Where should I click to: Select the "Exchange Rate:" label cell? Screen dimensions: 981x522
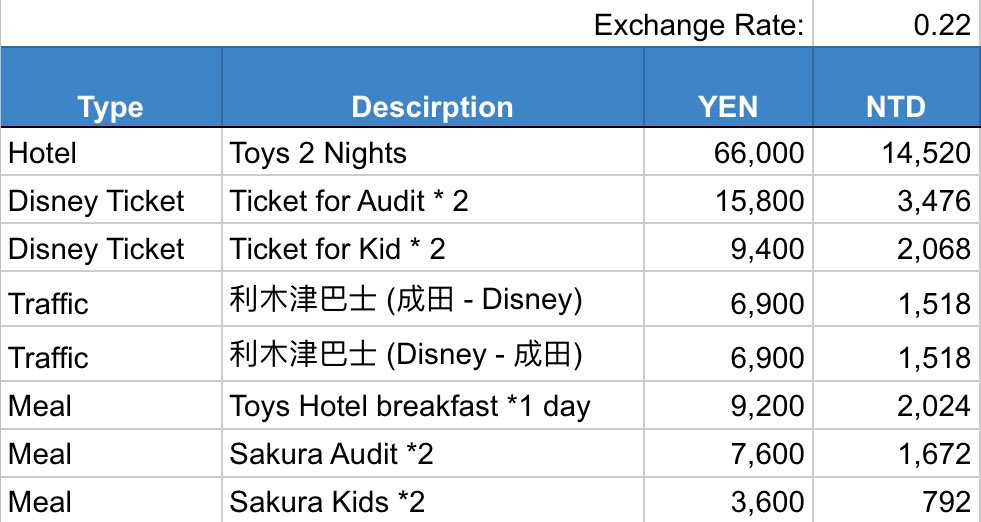coord(699,25)
